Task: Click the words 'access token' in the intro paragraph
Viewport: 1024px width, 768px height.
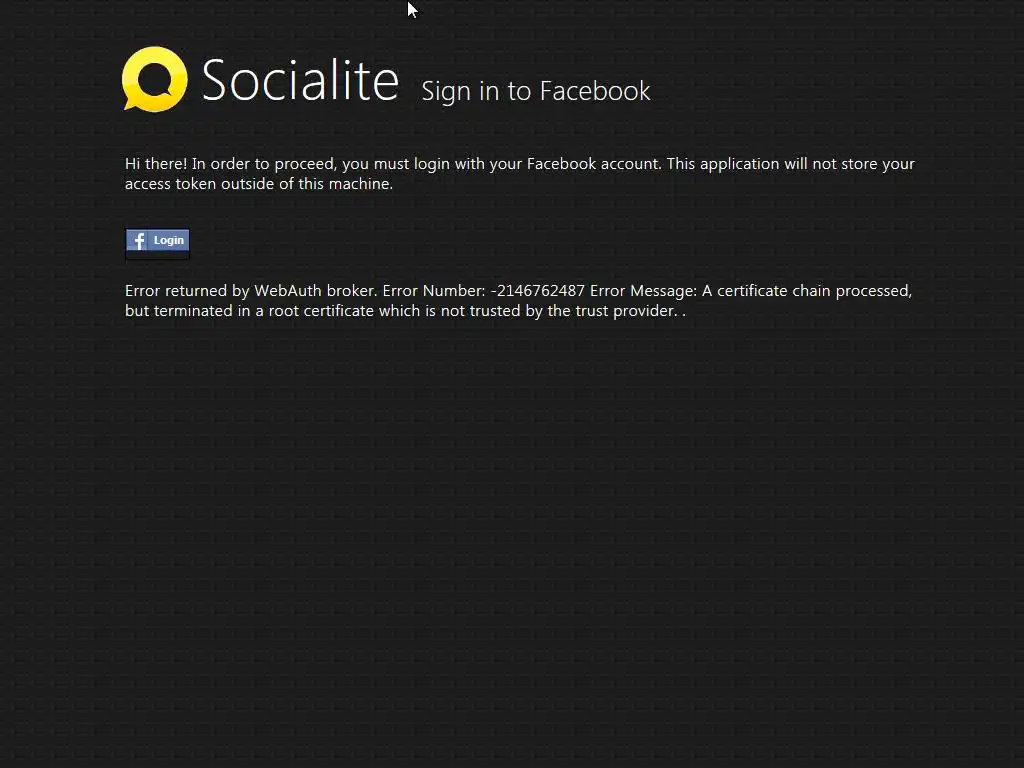Action: 170,184
